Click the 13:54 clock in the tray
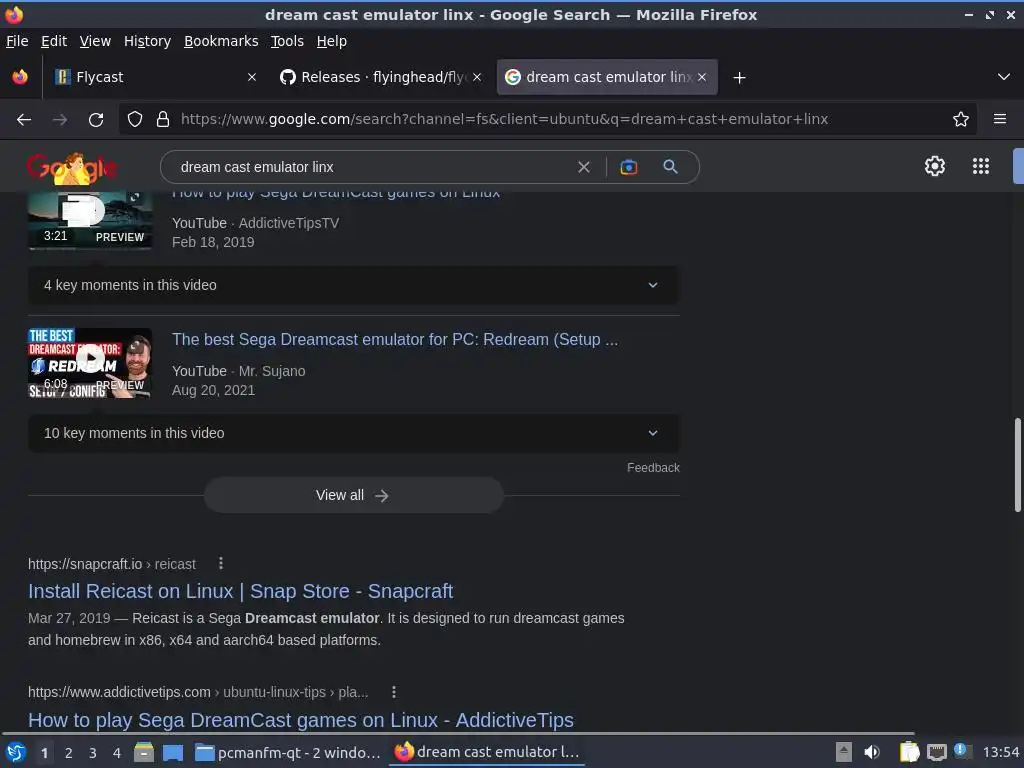Image resolution: width=1024 pixels, height=768 pixels. pos(1000,753)
